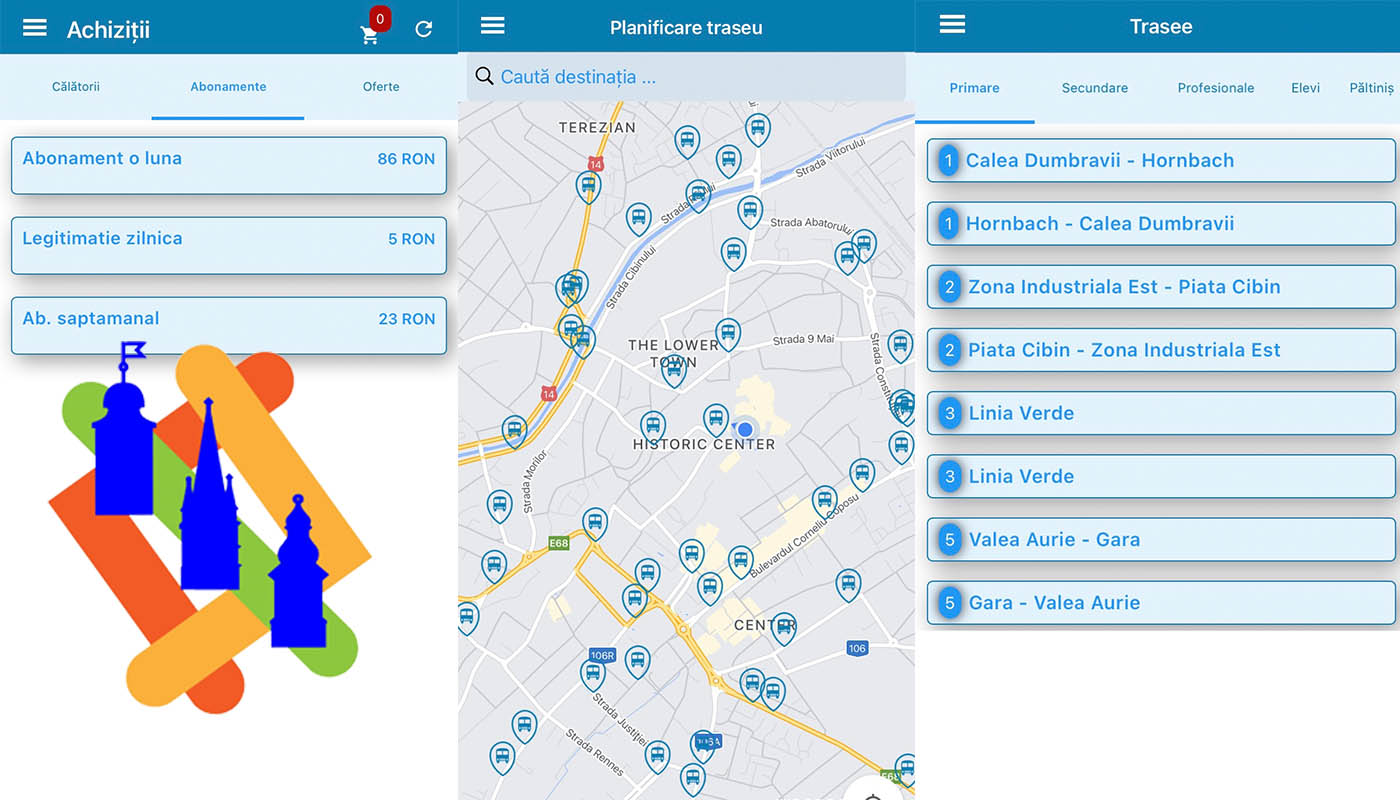Tap bus stop marker on Strada 9 Mai

point(728,333)
